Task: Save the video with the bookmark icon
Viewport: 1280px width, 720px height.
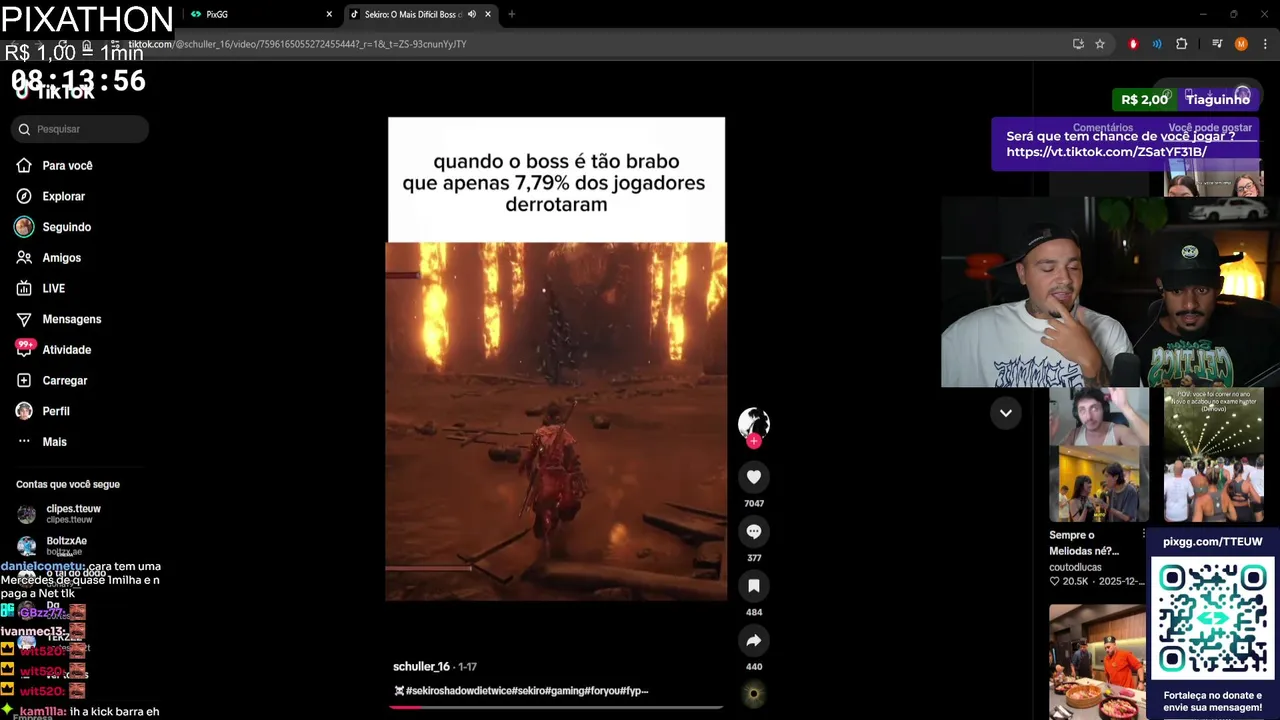Action: point(754,585)
